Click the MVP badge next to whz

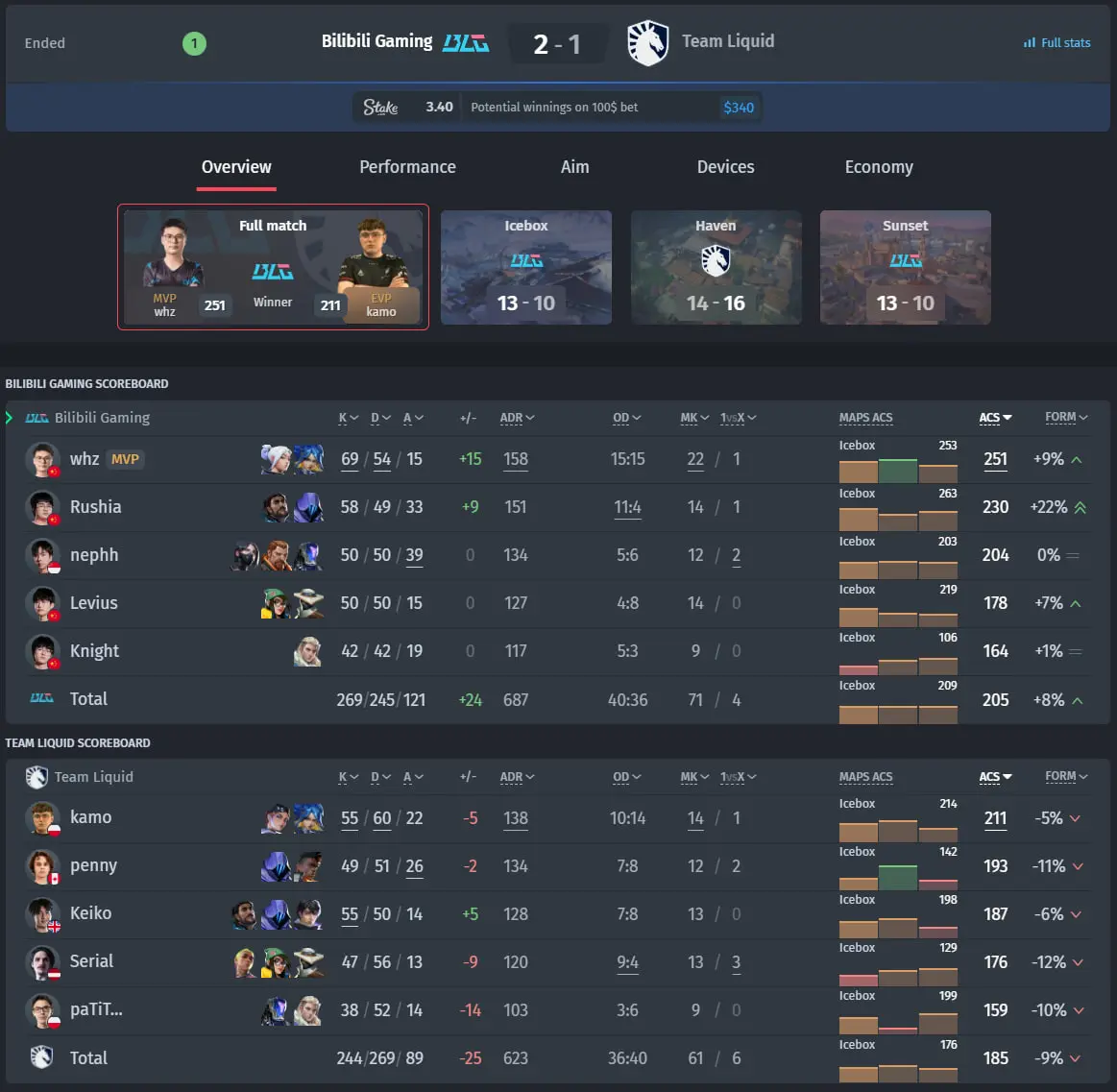[125, 459]
